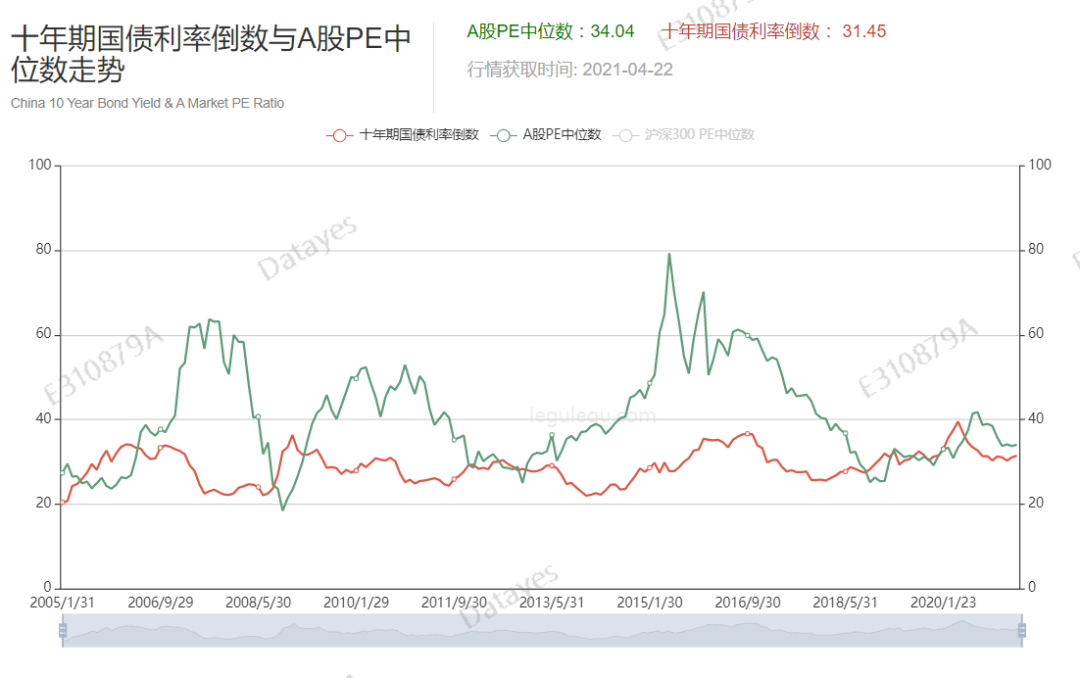Click the chart title 十年期国债利率倒数与A股PE中位数走势

pyautogui.click(x=211, y=55)
